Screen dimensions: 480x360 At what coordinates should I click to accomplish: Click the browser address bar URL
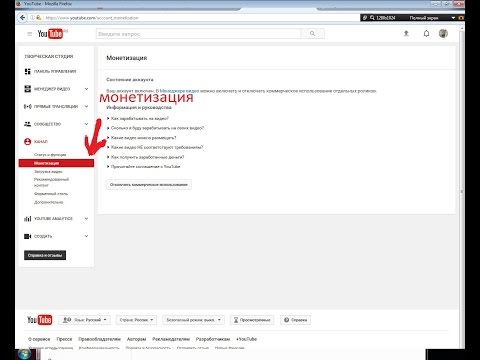[x=92, y=18]
